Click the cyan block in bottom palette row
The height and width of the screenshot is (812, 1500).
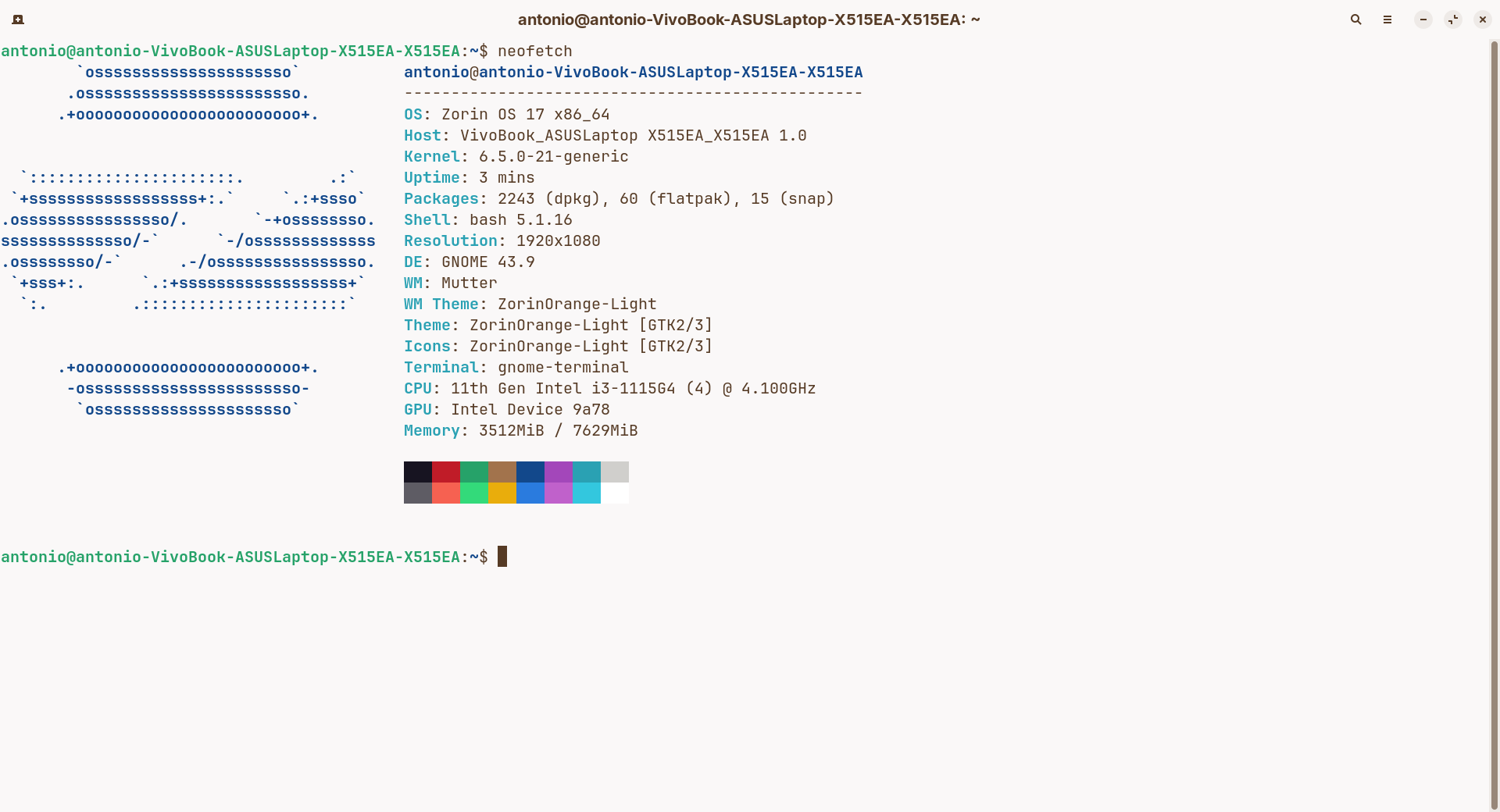pos(587,493)
